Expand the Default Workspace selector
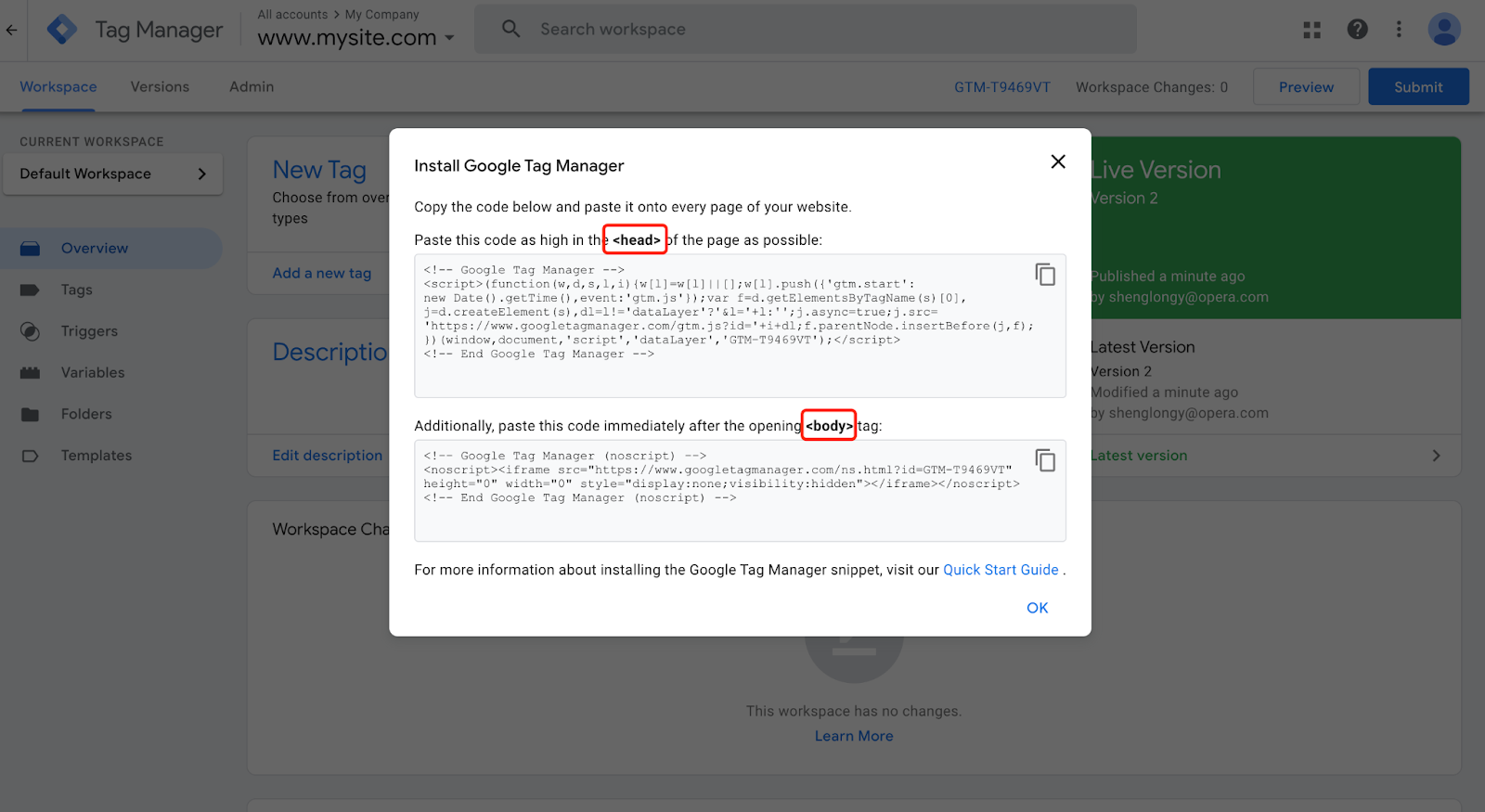The image size is (1485, 812). coord(112,174)
